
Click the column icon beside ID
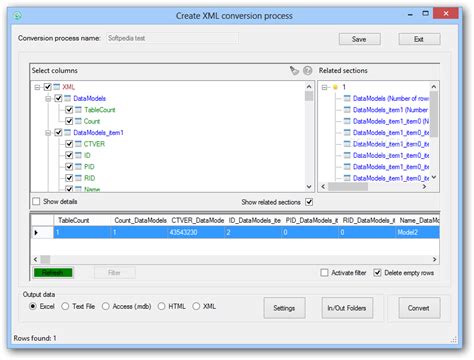[x=78, y=155]
